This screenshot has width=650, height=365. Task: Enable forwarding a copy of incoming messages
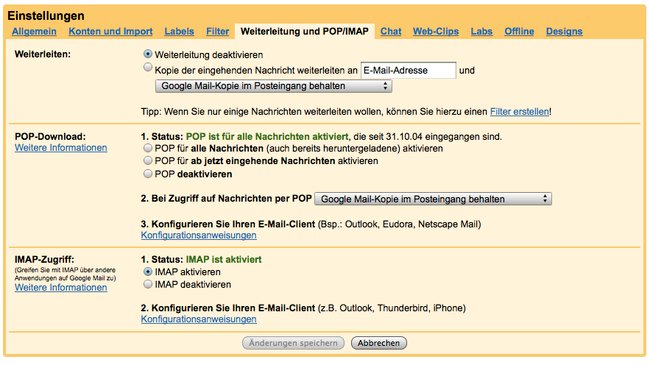148,67
